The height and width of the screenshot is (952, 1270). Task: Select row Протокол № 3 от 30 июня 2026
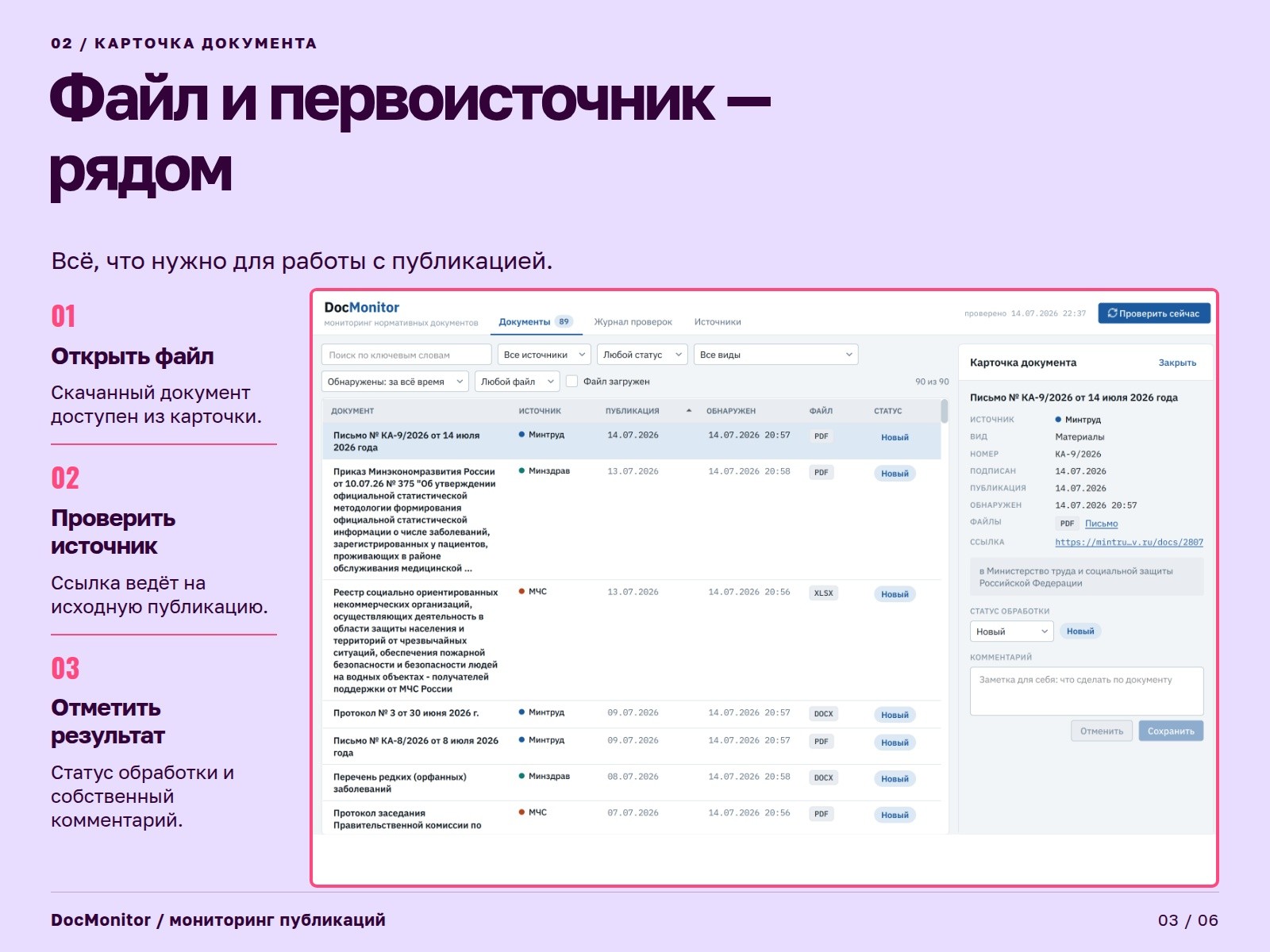[x=632, y=714]
